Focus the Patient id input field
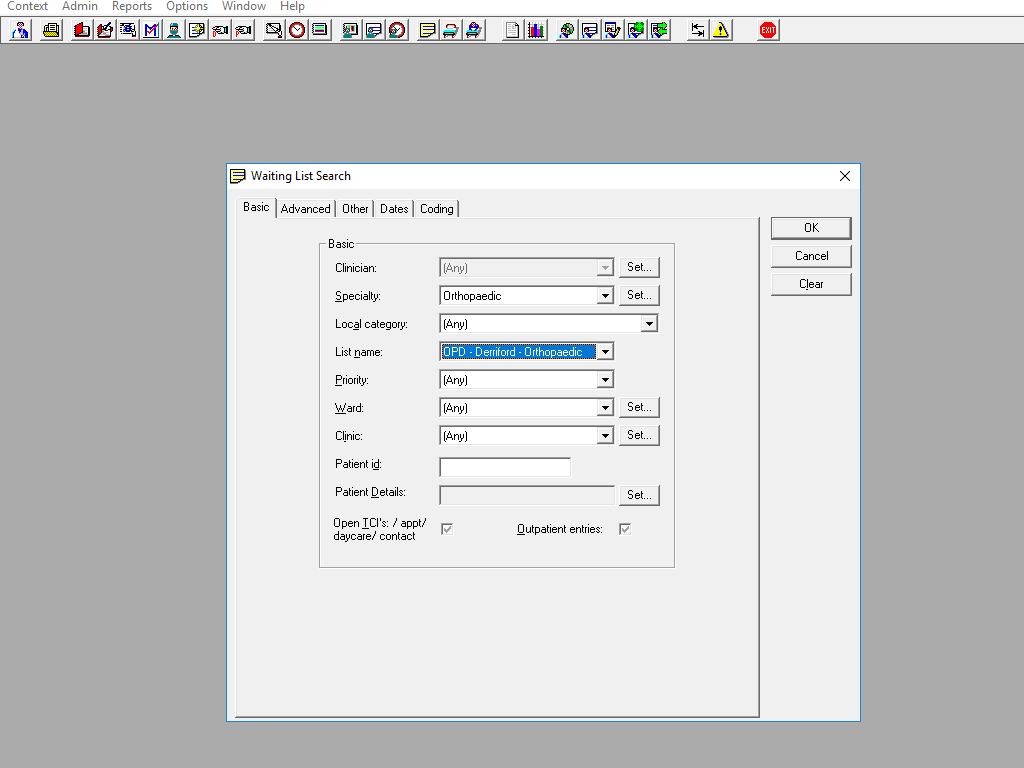The image size is (1024, 768). click(505, 467)
